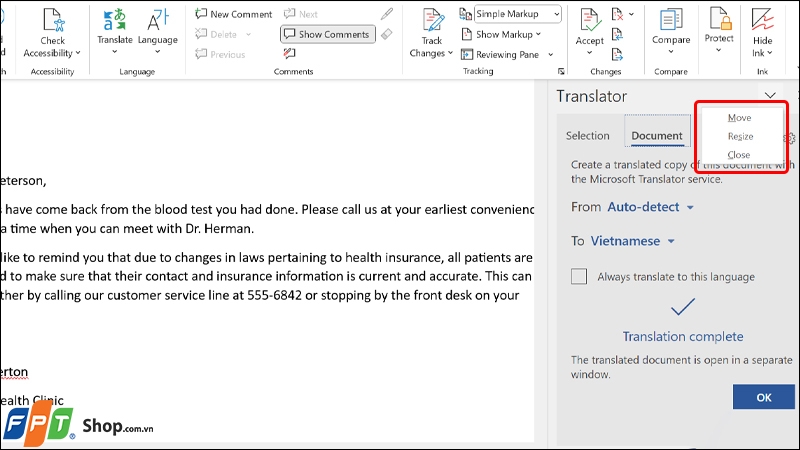This screenshot has height=450, width=800.
Task: Click the line 'contact and insurance information is current'
Action: 266,277
